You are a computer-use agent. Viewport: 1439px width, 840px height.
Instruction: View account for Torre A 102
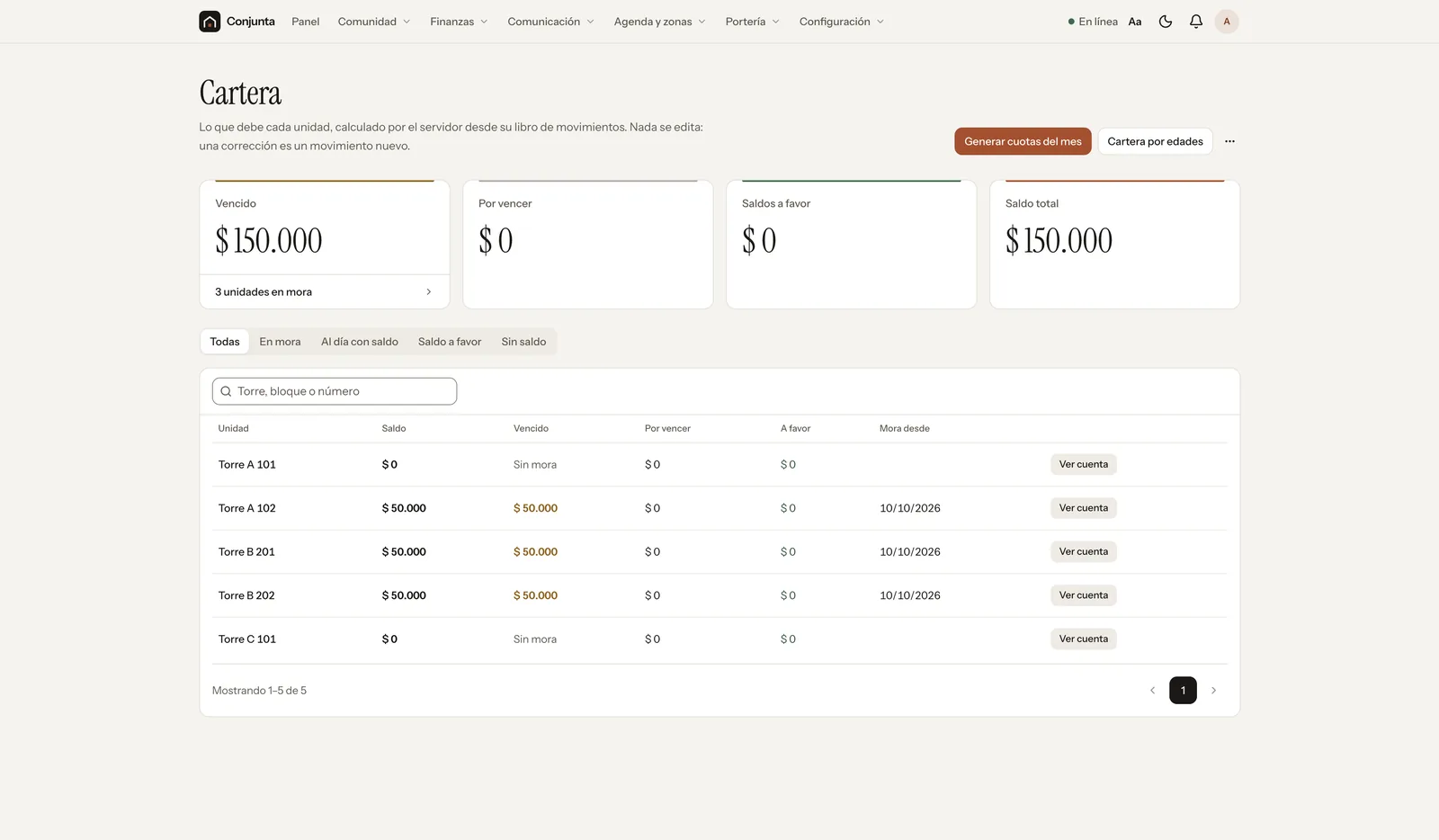coord(1083,508)
